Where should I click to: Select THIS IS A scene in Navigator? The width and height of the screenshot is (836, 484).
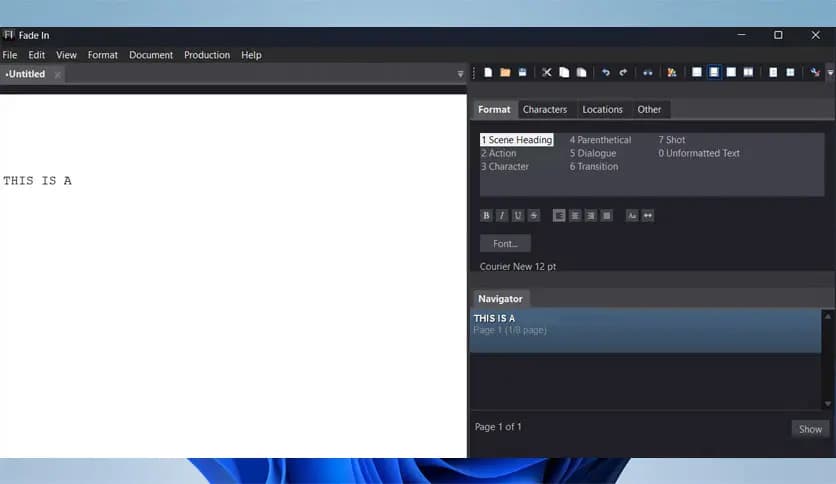click(x=645, y=330)
